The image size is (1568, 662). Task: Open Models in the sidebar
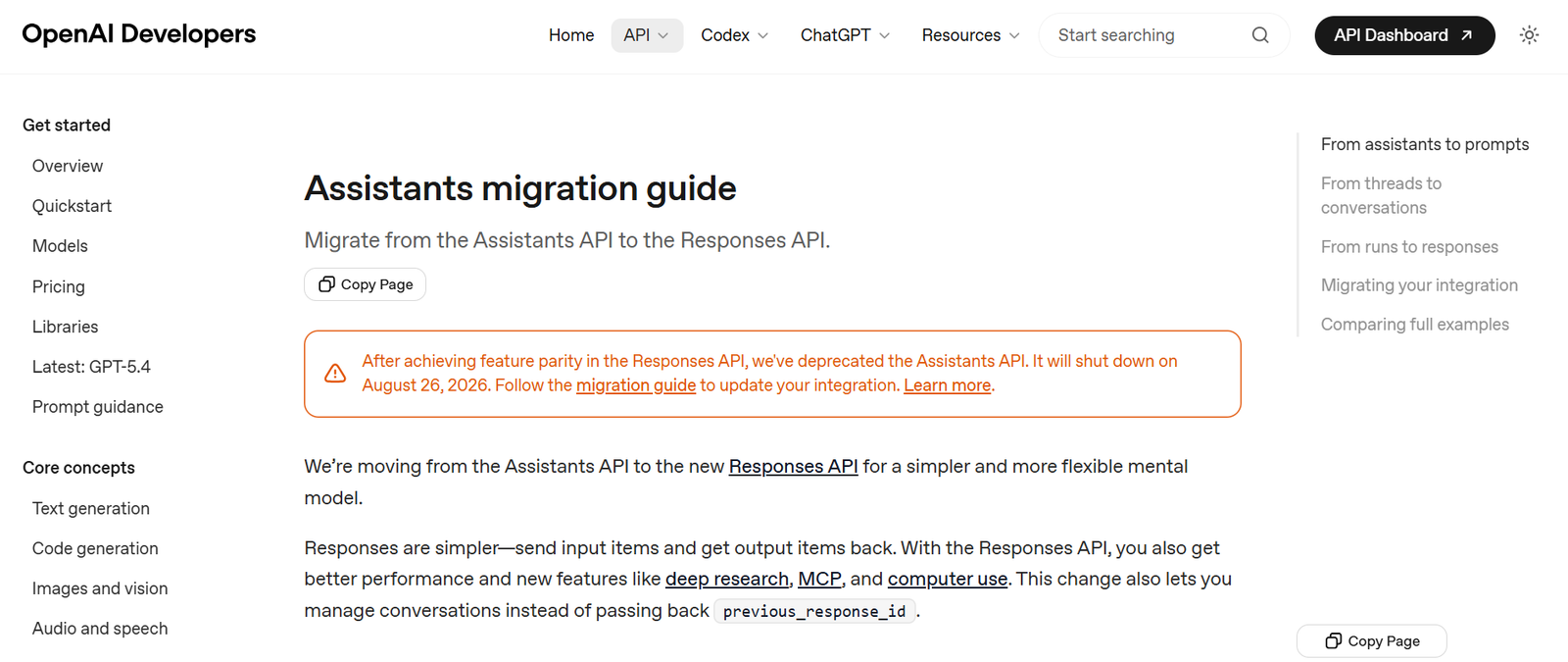tap(60, 246)
